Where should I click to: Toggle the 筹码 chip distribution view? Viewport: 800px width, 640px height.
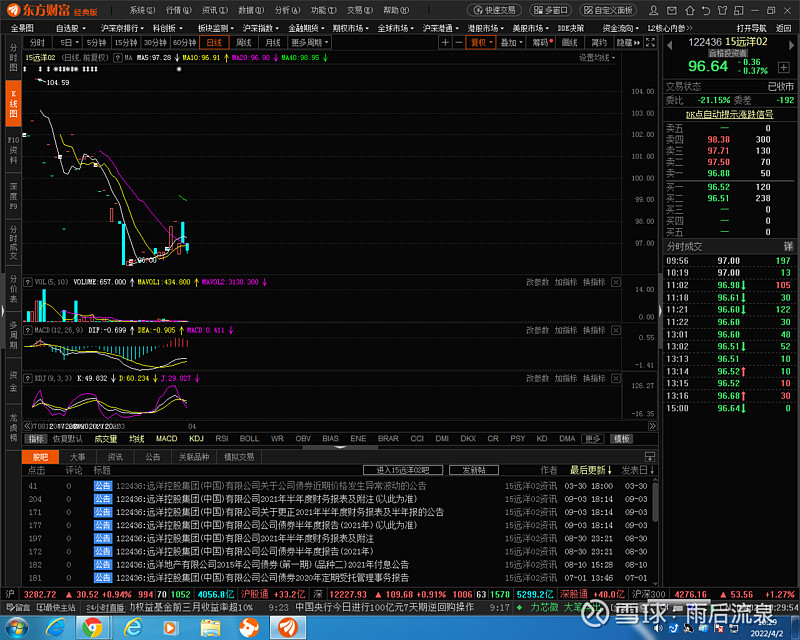tap(542, 42)
